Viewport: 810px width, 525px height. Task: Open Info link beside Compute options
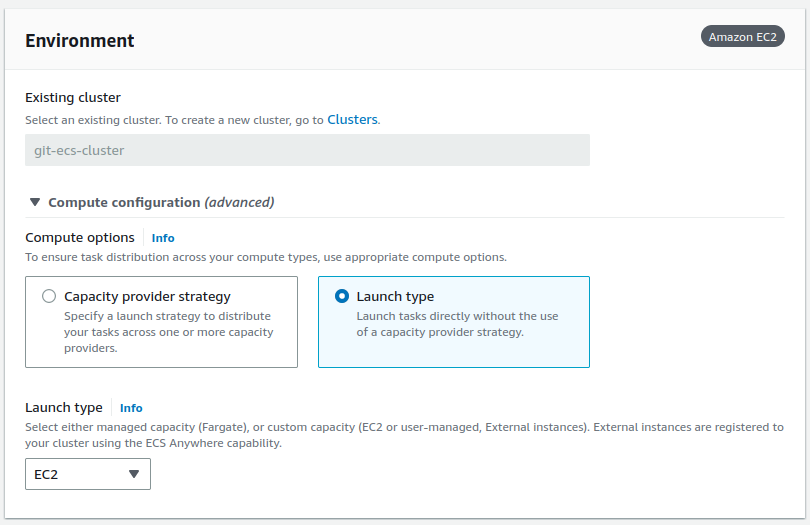point(163,238)
